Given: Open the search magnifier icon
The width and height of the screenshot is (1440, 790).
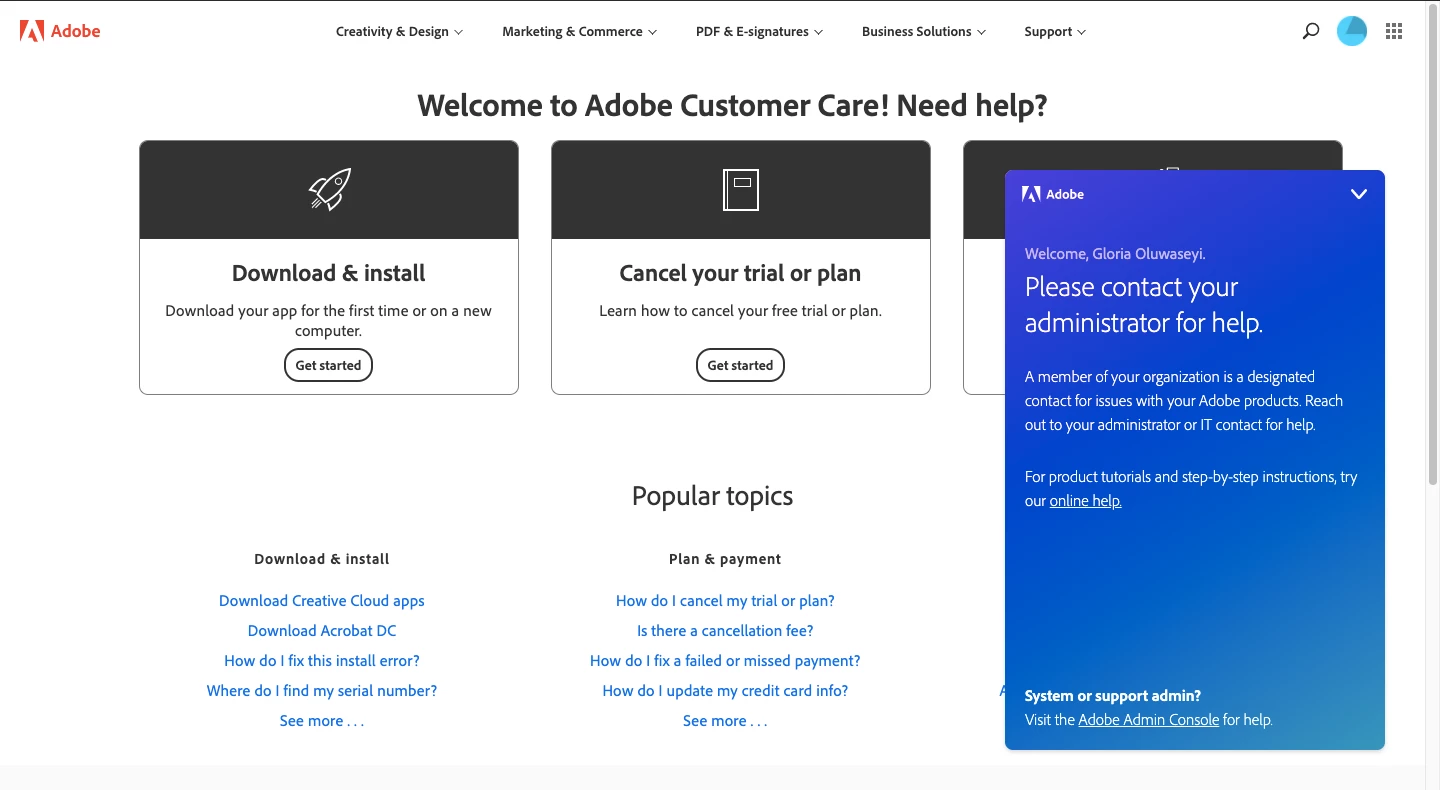Looking at the screenshot, I should (1311, 31).
